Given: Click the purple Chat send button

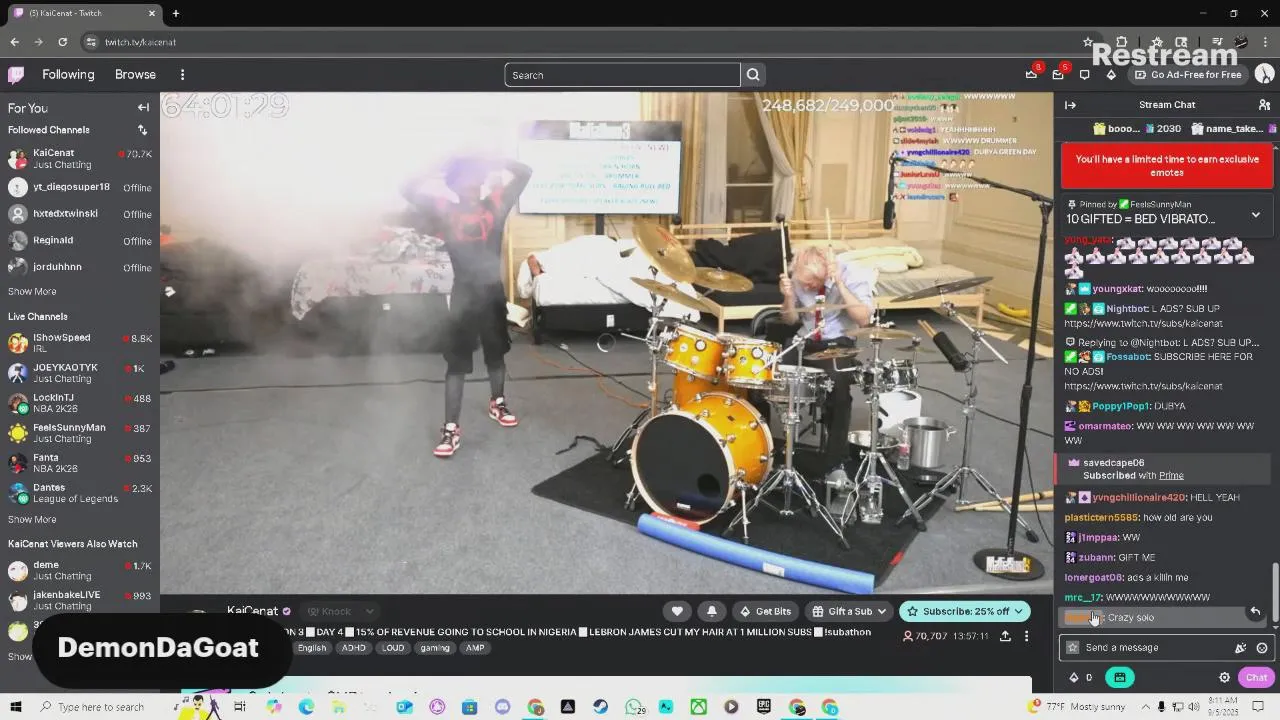Looking at the screenshot, I should (x=1256, y=677).
